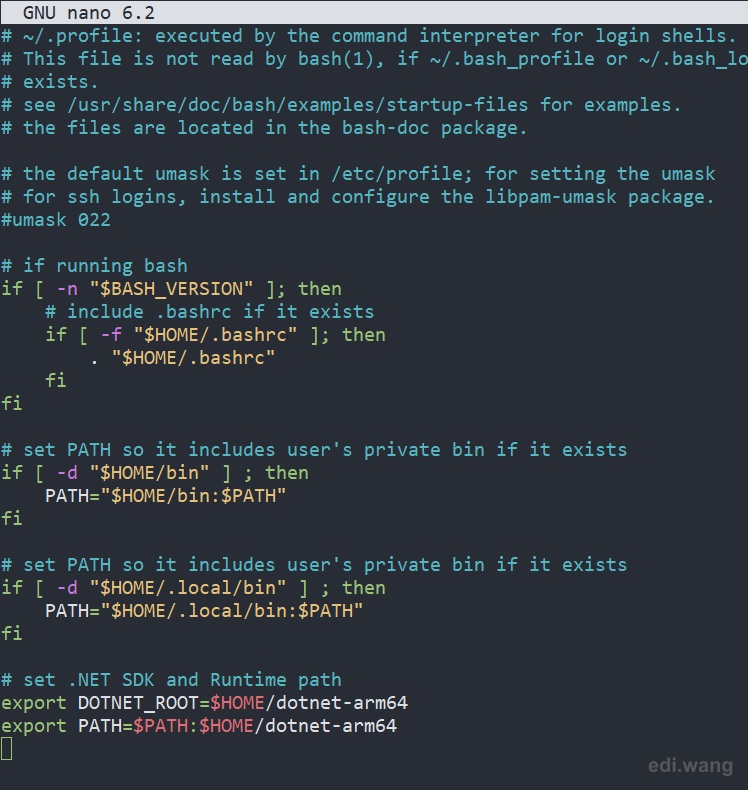The width and height of the screenshot is (748, 790).
Task: Click the $BASH_VERSION string
Action: tap(171, 289)
